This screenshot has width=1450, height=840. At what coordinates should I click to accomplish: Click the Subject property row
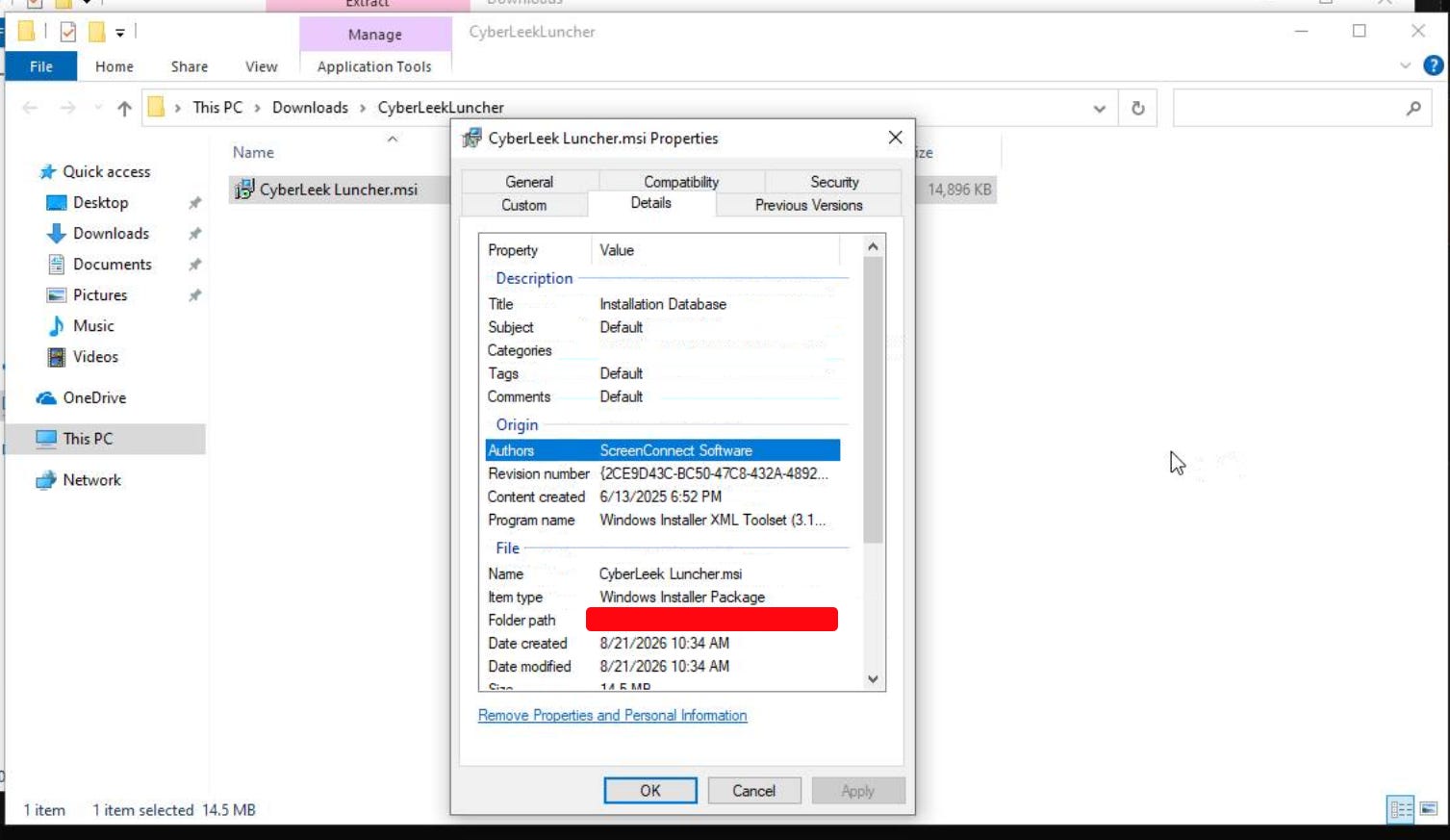point(663,327)
